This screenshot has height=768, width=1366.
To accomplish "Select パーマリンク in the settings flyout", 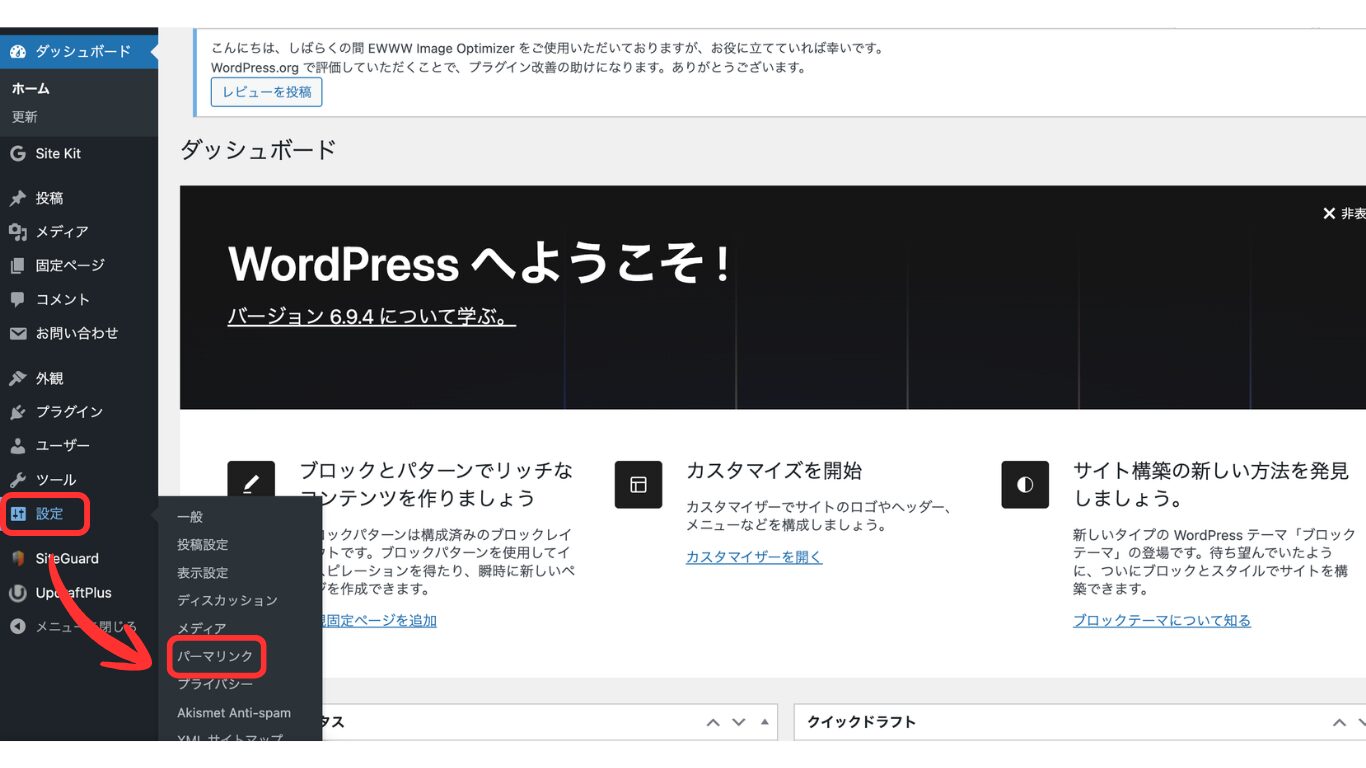I will tap(215, 657).
